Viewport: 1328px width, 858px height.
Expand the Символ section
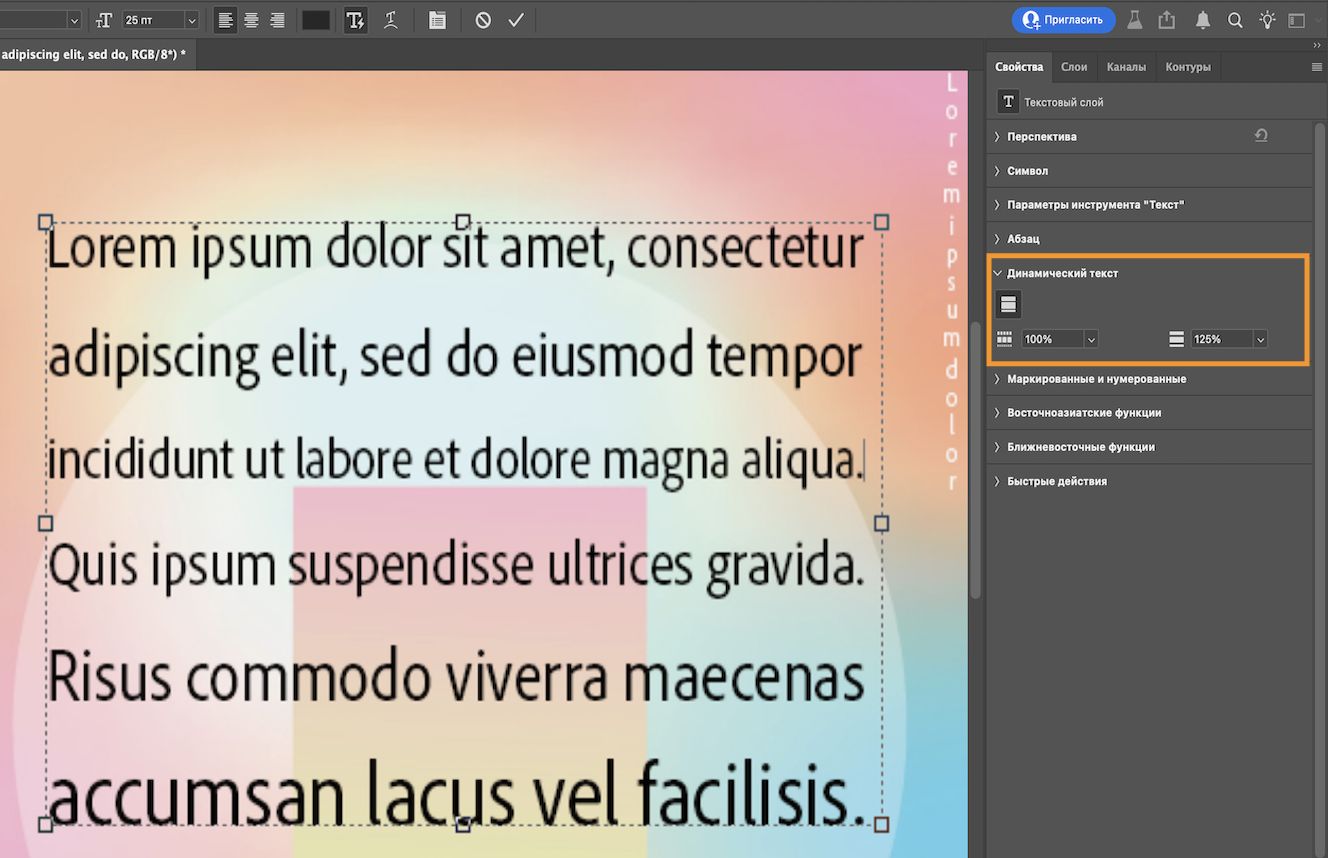pyautogui.click(x=1022, y=170)
